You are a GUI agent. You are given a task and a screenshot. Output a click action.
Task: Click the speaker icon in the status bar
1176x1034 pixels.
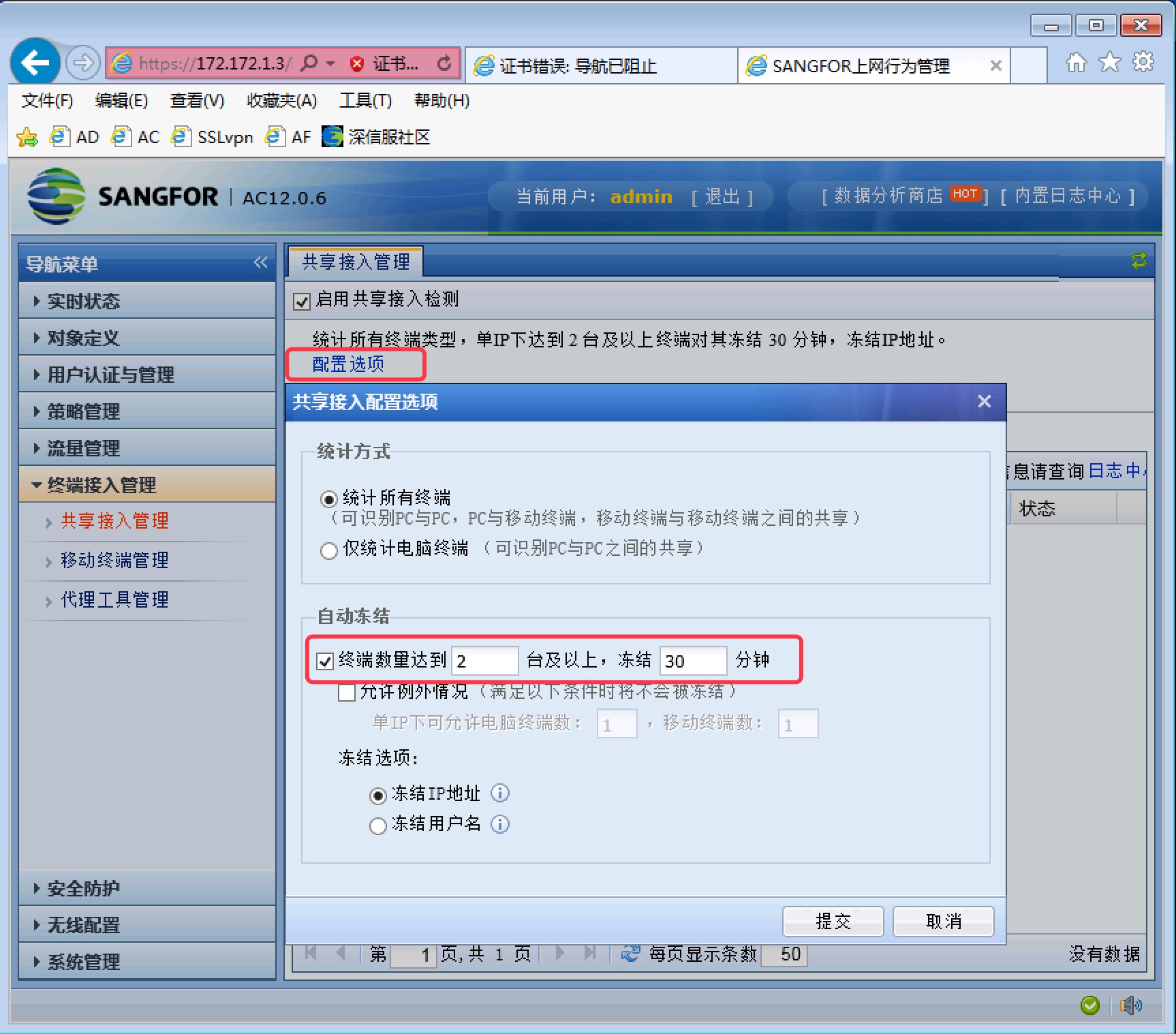1130,1005
